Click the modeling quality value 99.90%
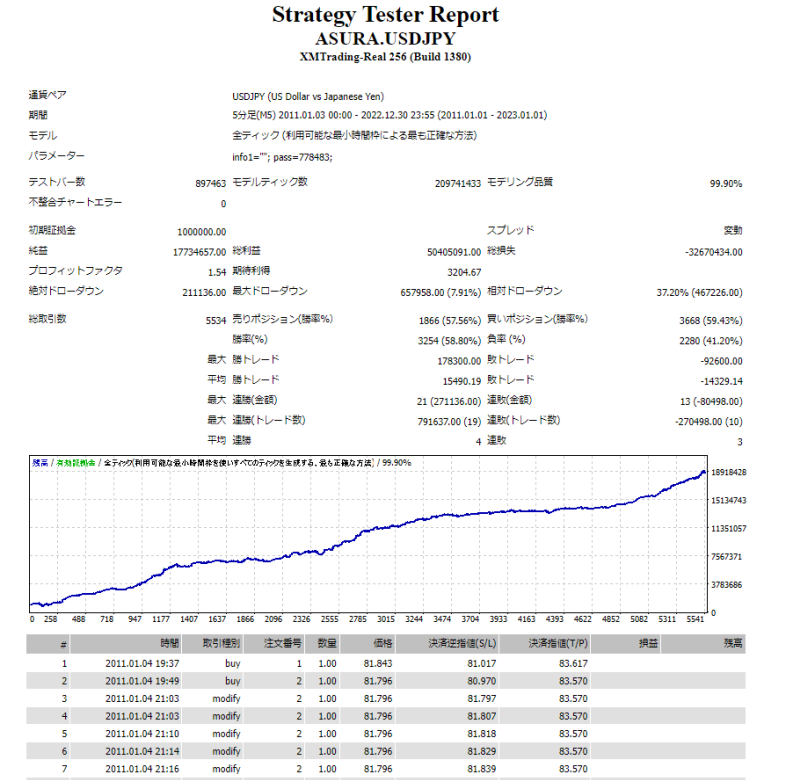 click(725, 183)
